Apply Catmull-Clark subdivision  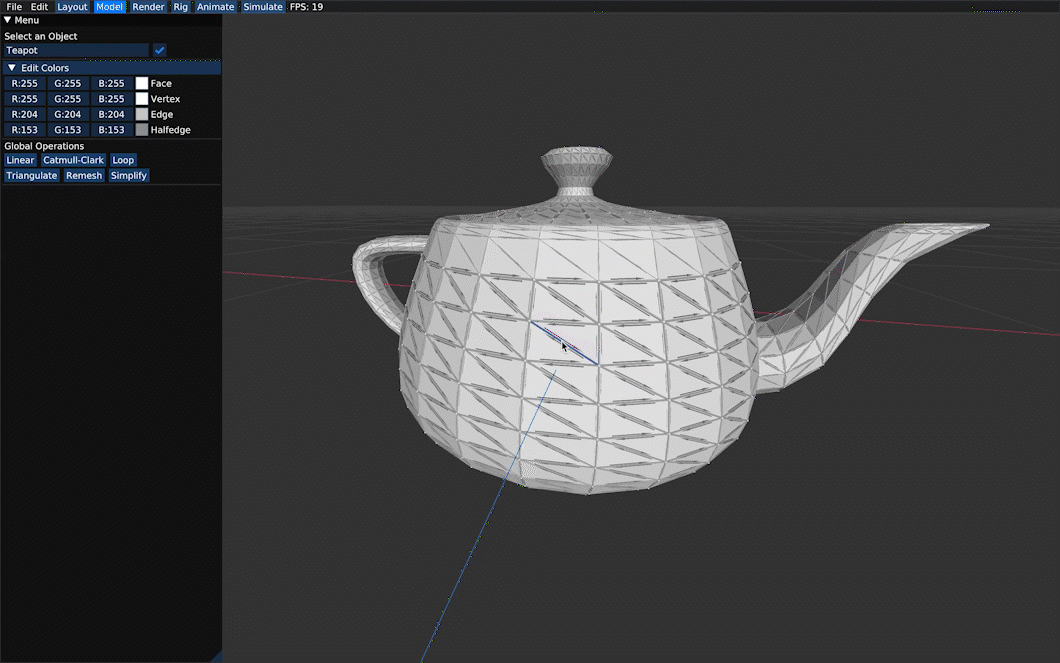click(x=73, y=160)
